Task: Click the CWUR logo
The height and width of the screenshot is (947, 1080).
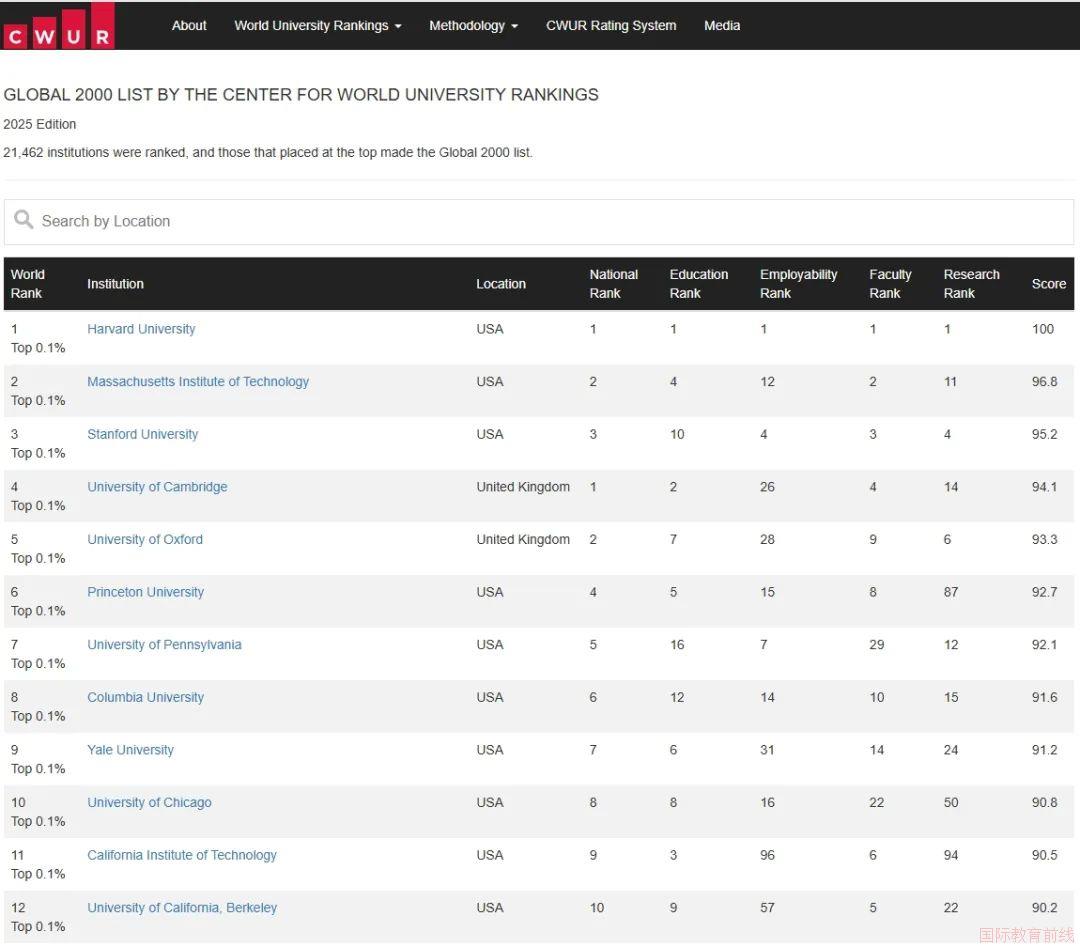Action: tap(58, 26)
